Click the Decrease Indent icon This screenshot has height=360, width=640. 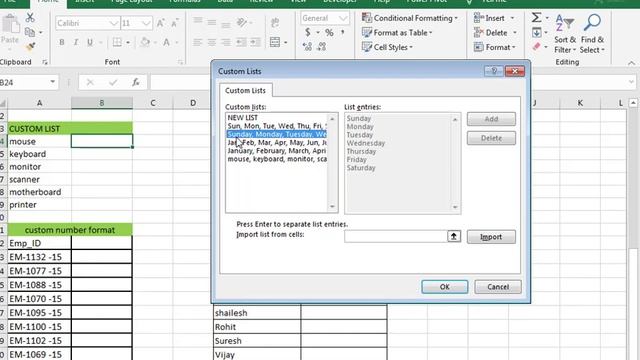pos(241,42)
